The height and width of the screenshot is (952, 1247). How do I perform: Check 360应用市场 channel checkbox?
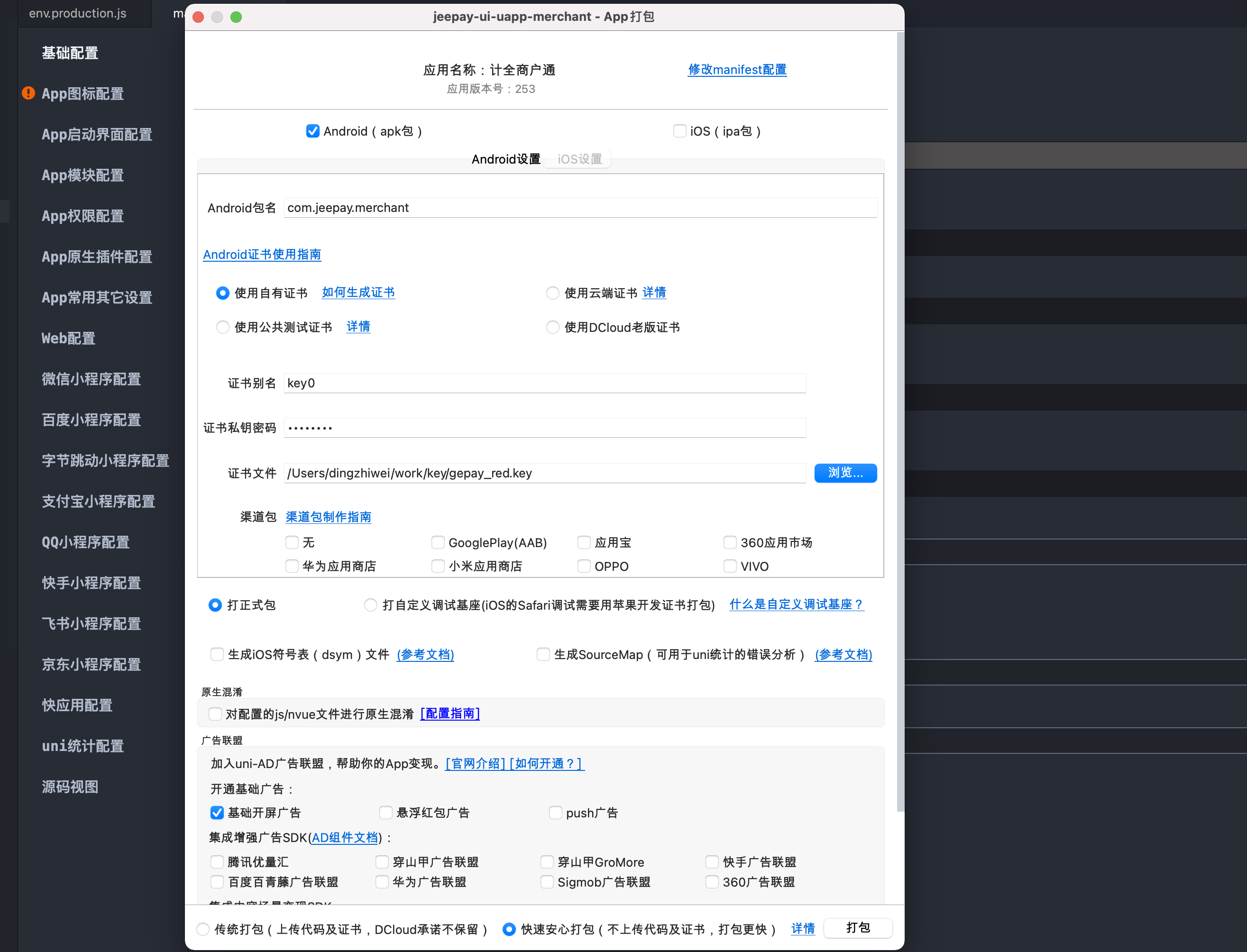click(730, 542)
